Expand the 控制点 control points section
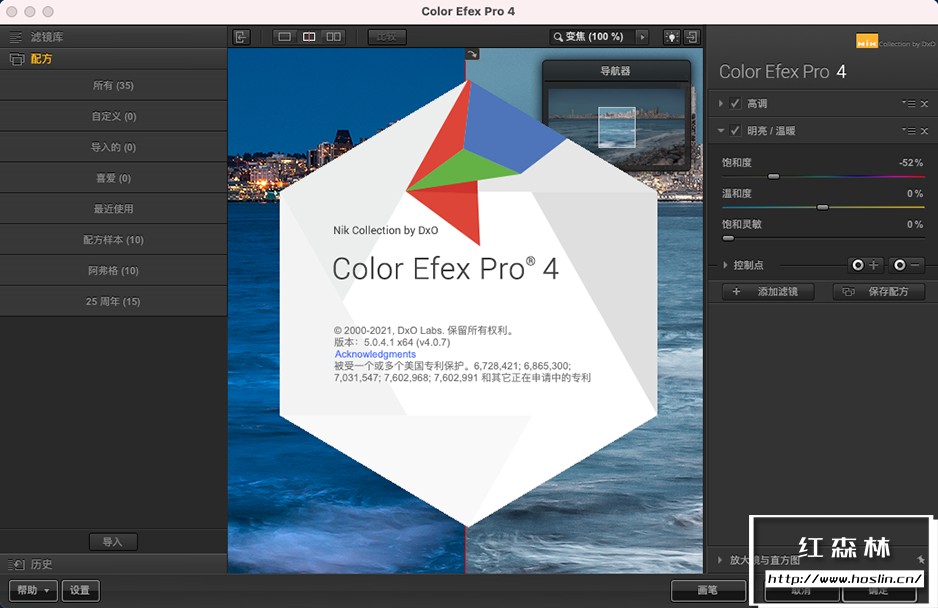The image size is (938, 608). coord(725,265)
